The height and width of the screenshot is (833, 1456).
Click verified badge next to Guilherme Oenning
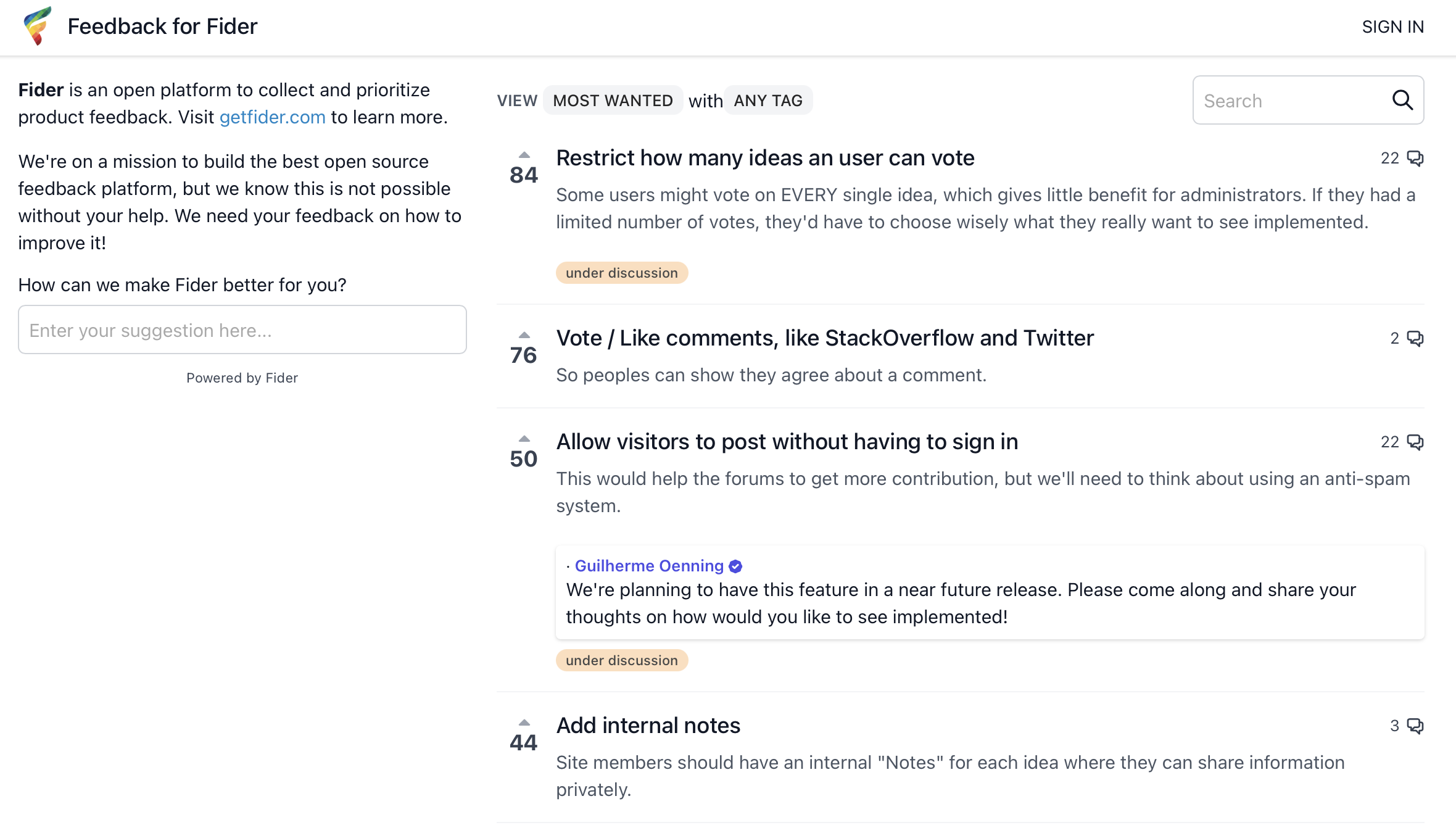point(735,566)
